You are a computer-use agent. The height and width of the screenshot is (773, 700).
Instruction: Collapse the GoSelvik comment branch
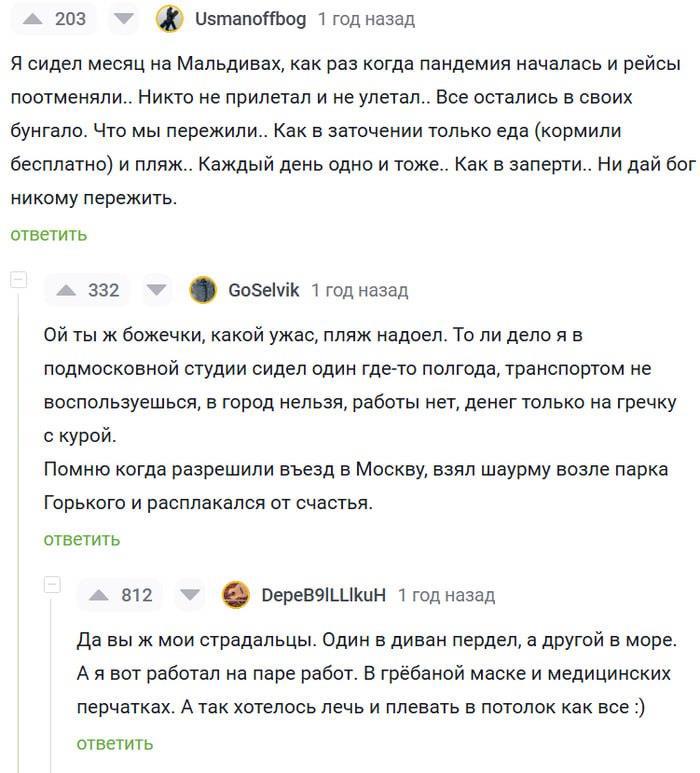(19, 280)
